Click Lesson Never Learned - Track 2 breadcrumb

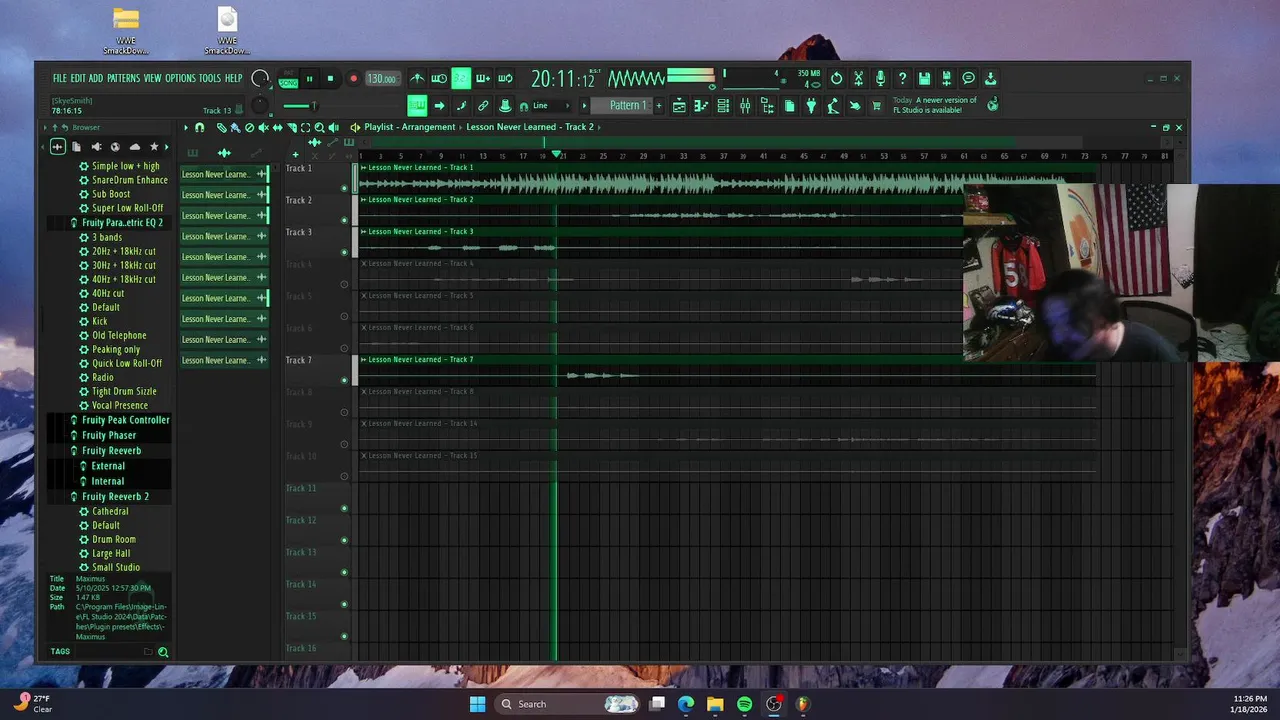[x=530, y=127]
